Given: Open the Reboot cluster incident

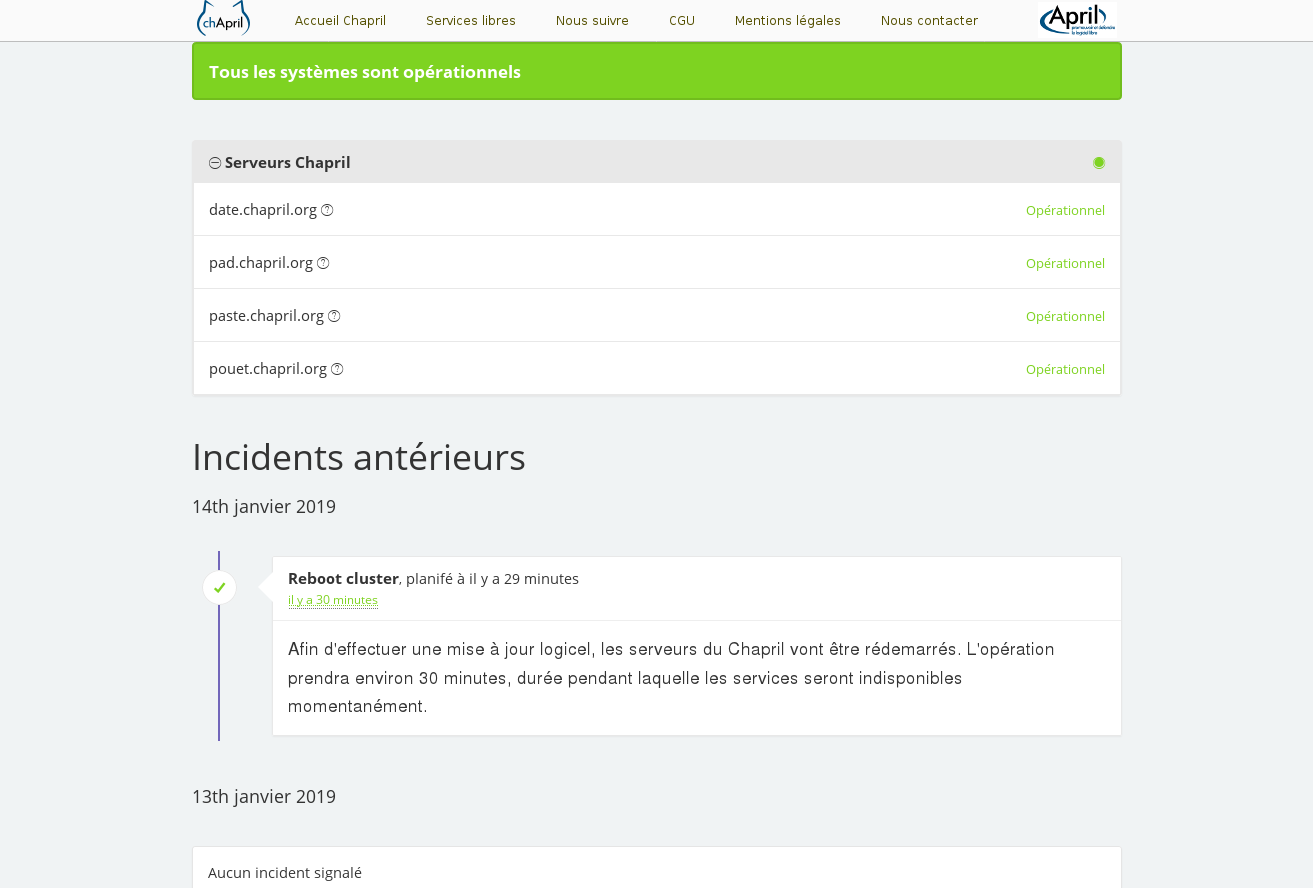Looking at the screenshot, I should [343, 578].
